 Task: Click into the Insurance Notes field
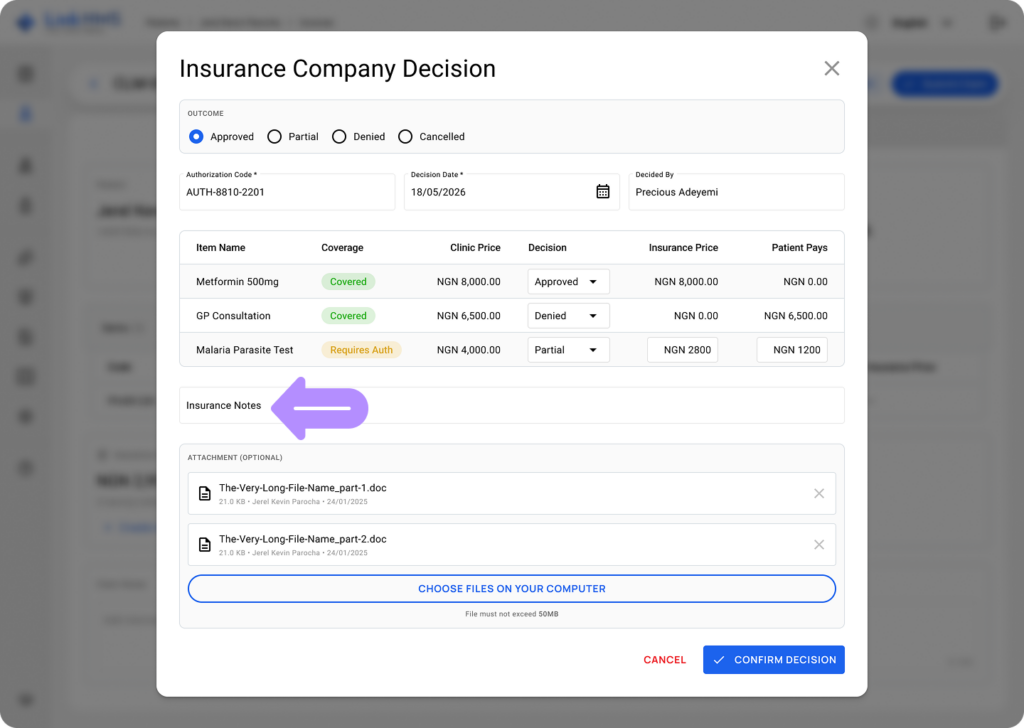pos(512,405)
